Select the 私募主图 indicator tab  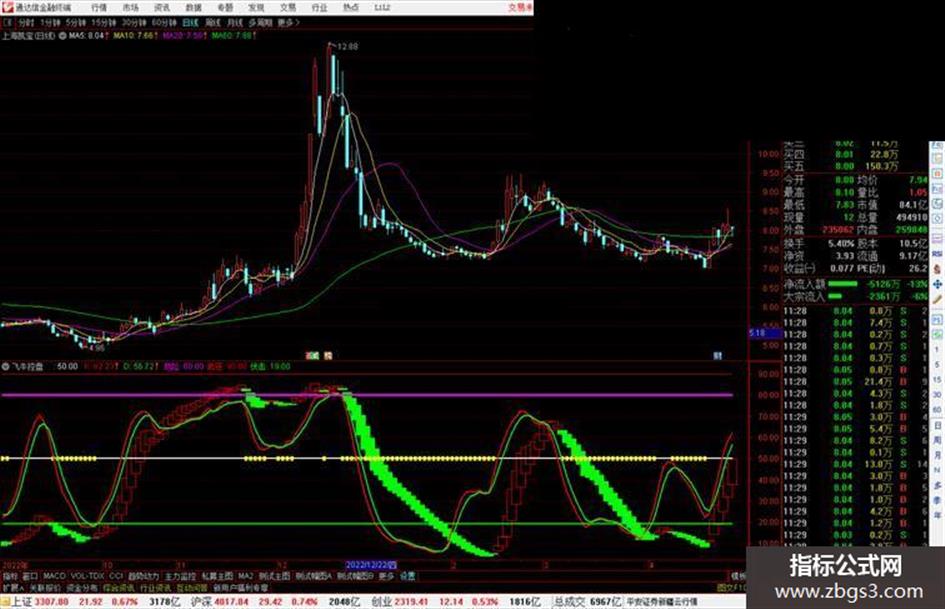pos(218,576)
